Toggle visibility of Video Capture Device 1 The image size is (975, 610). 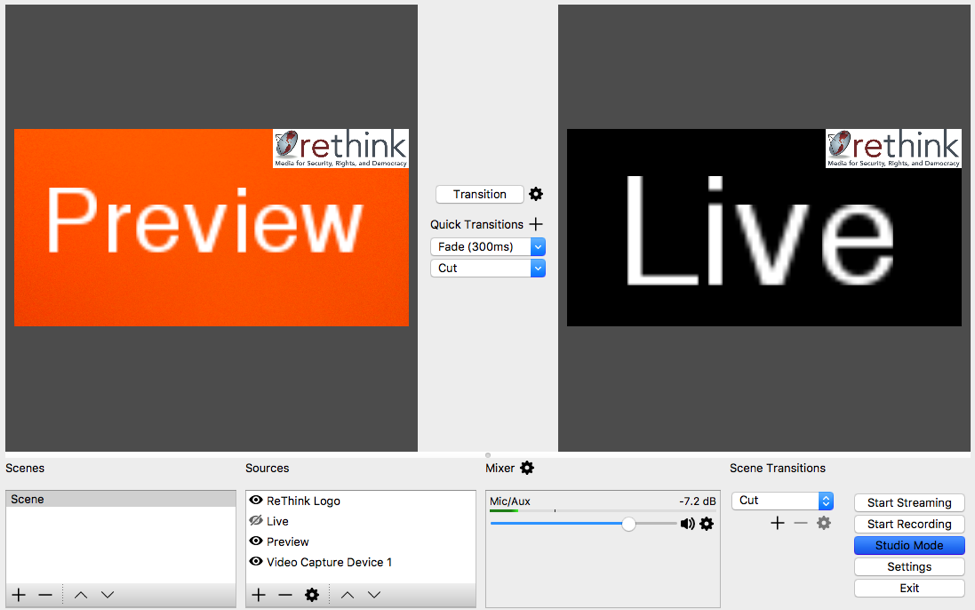click(x=256, y=562)
